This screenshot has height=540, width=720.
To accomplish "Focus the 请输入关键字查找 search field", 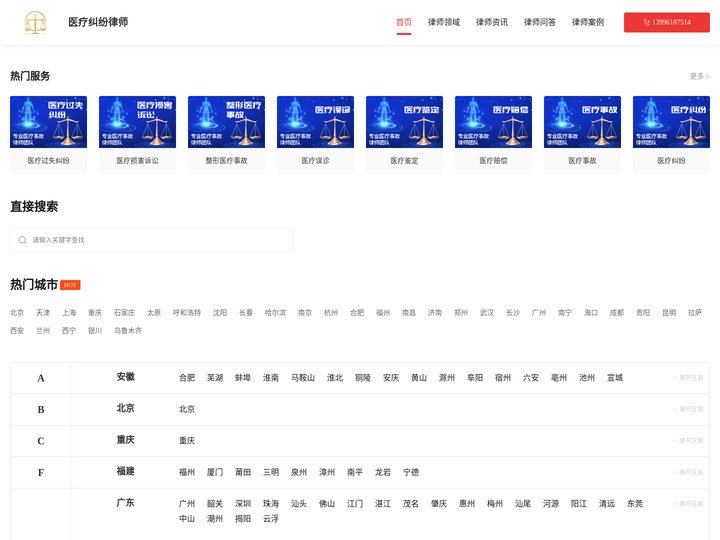I will click(x=151, y=240).
